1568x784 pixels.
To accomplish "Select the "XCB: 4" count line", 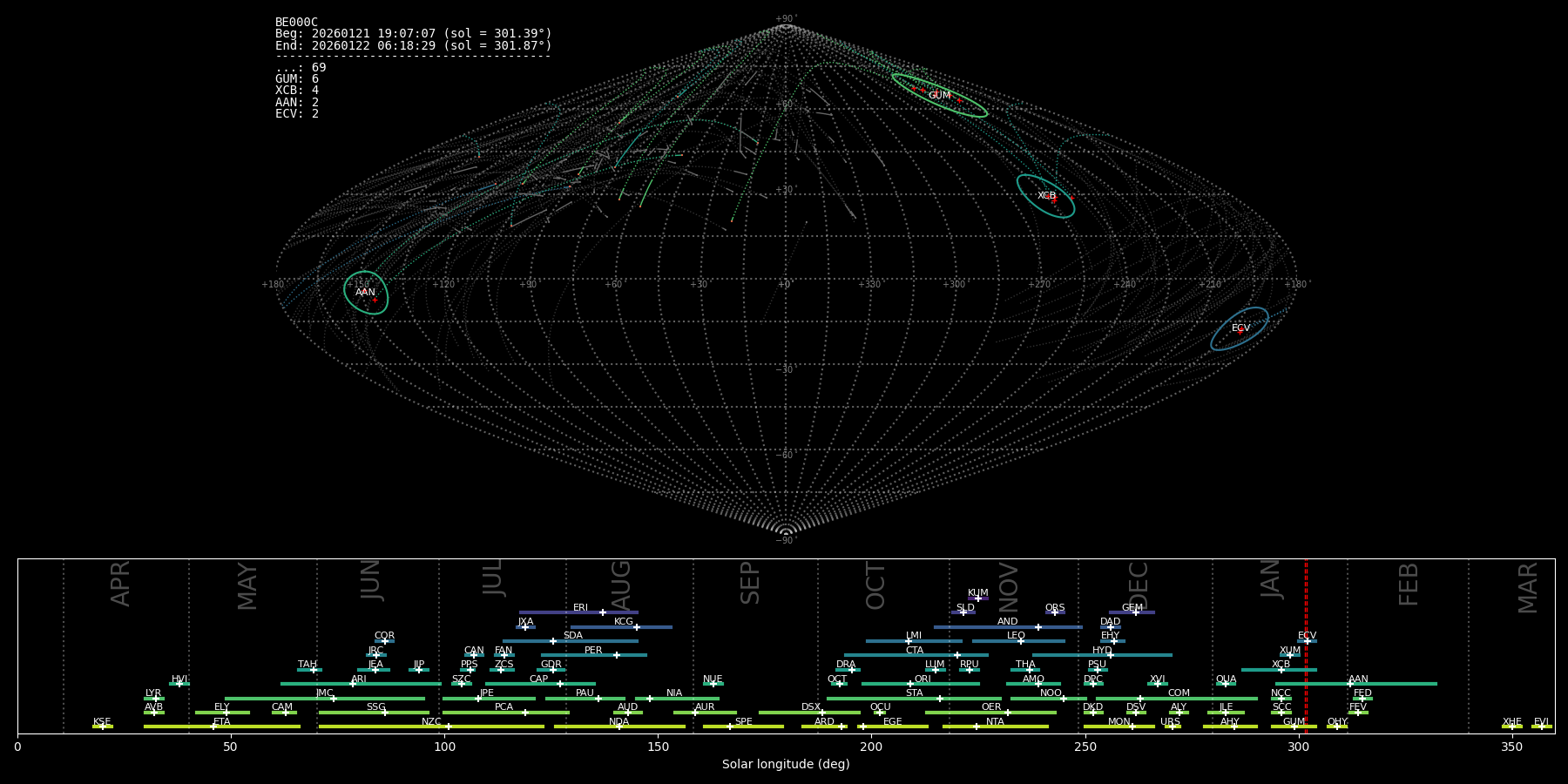I will click(x=297, y=91).
